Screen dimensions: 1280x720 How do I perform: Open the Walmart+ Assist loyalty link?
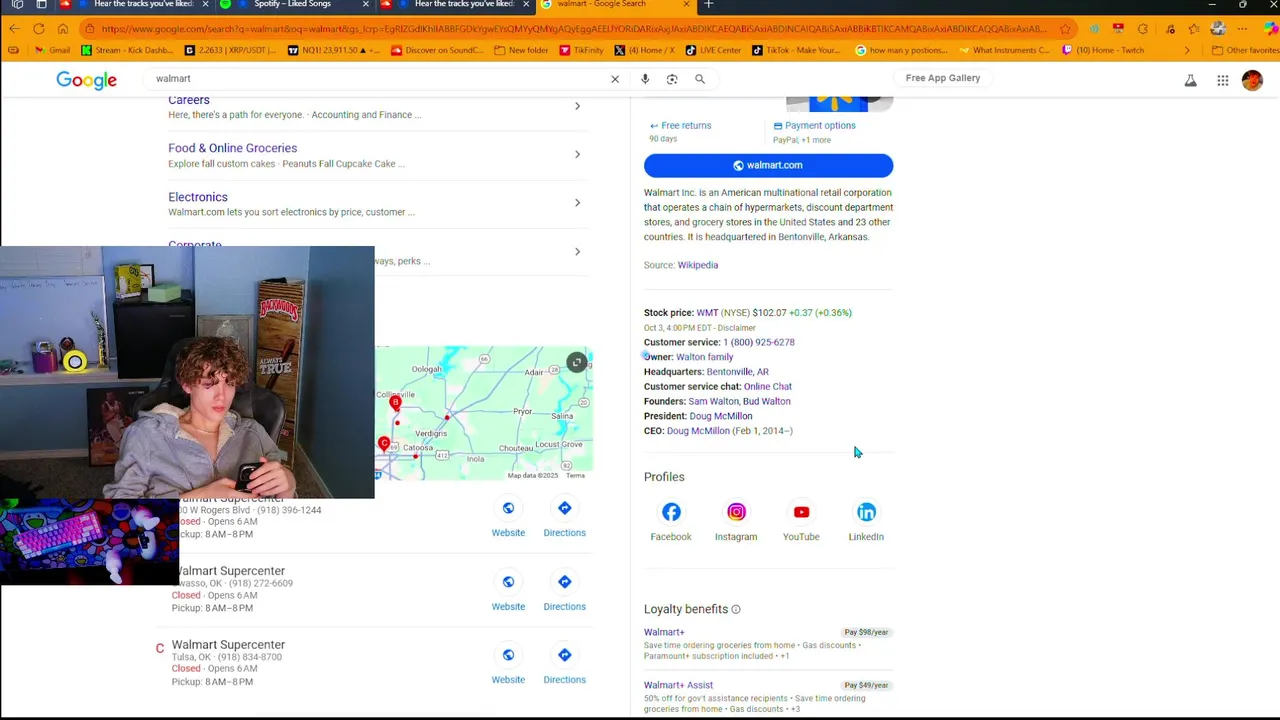[678, 685]
